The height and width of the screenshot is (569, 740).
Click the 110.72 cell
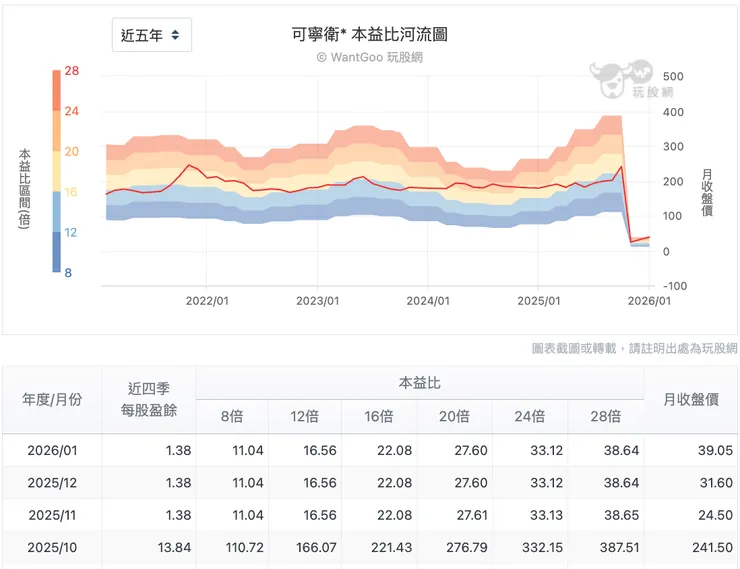(x=244, y=547)
